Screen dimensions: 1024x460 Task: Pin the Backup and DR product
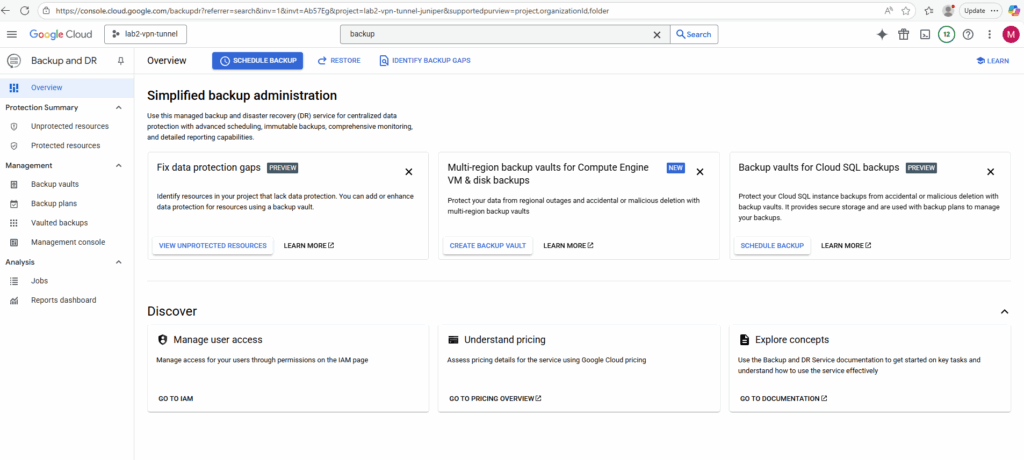121,61
